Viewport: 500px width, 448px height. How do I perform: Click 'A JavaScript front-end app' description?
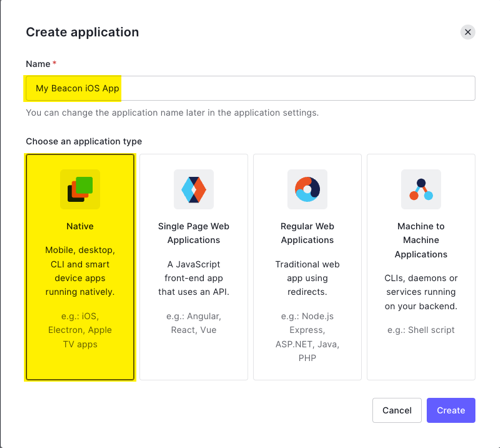194,278
